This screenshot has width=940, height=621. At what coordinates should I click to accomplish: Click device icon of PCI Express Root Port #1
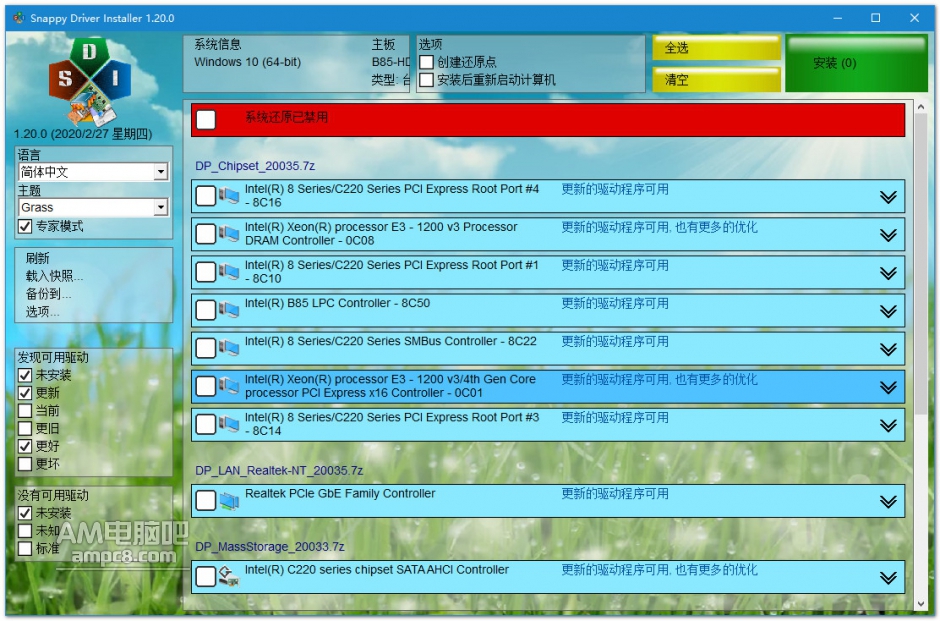[228, 272]
